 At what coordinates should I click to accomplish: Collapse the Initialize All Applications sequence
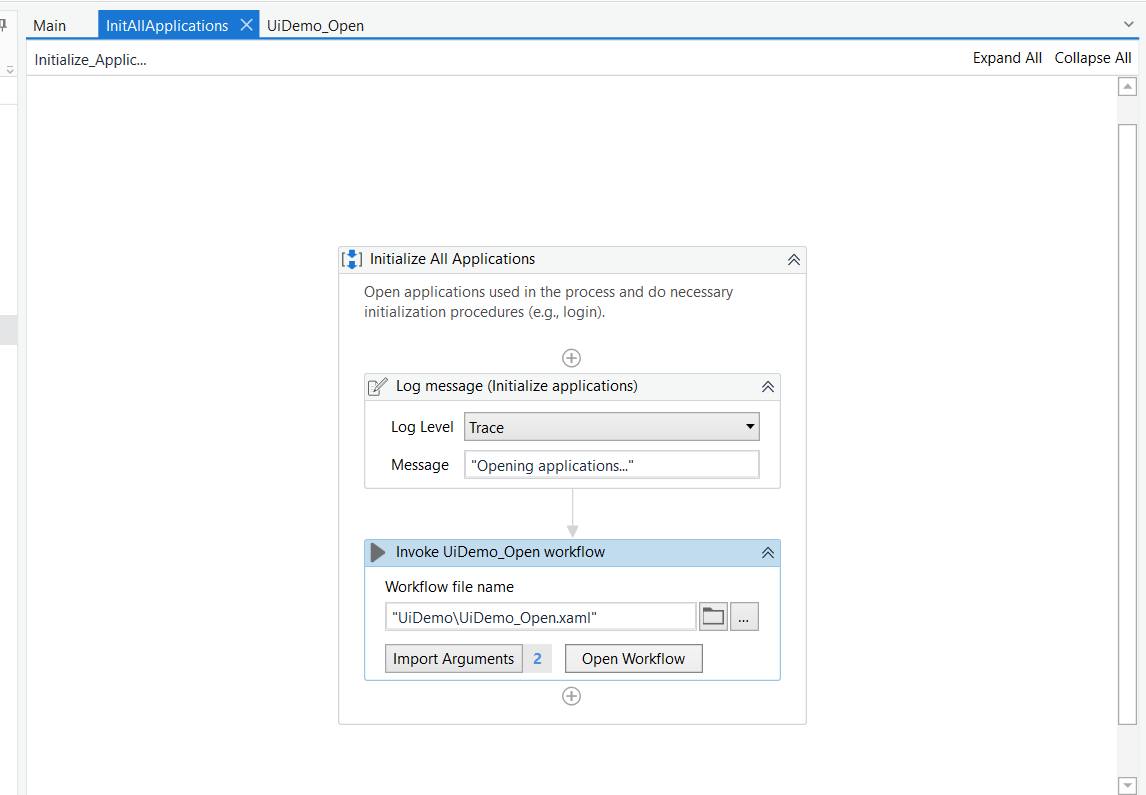coord(793,259)
